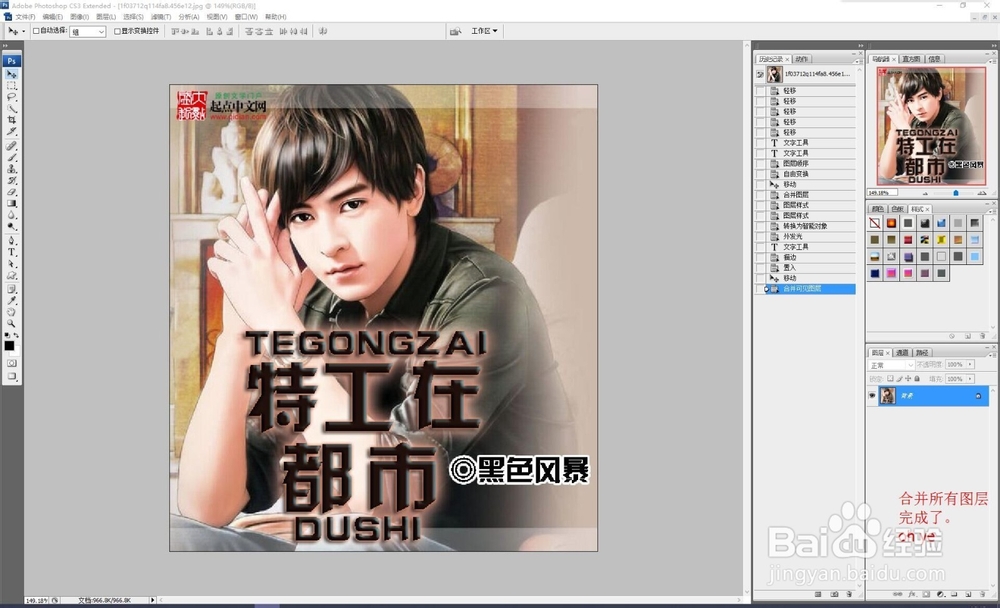The height and width of the screenshot is (608, 1000).
Task: Toggle lock position icon in Layers panel
Action: (908, 378)
